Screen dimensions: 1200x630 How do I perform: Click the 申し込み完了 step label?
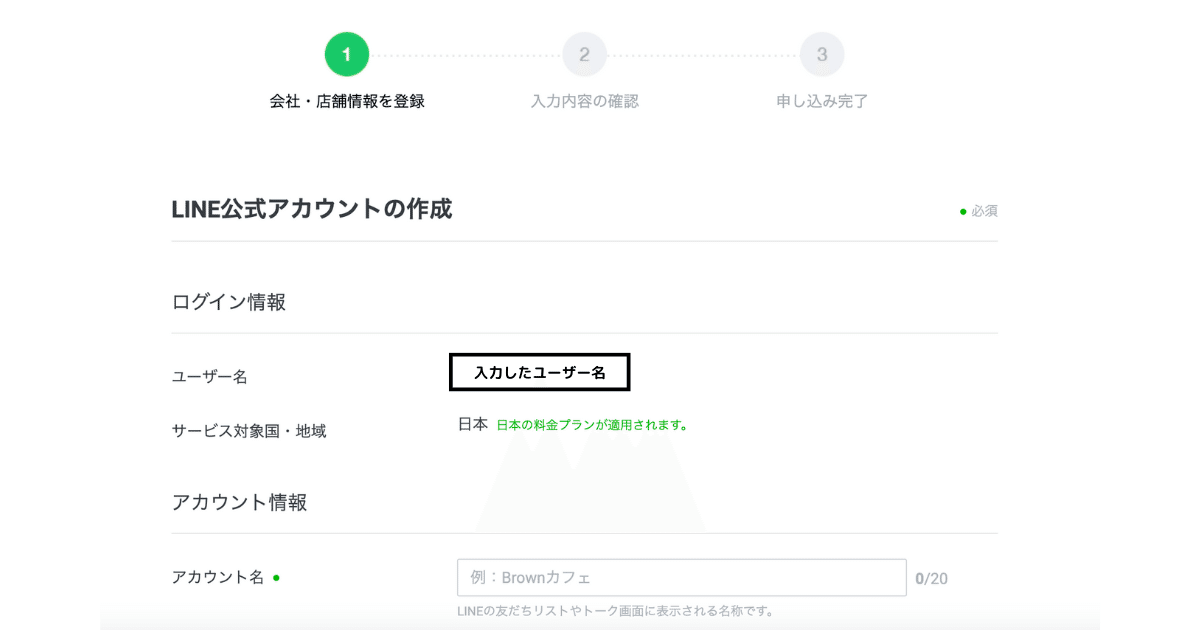coord(822,100)
